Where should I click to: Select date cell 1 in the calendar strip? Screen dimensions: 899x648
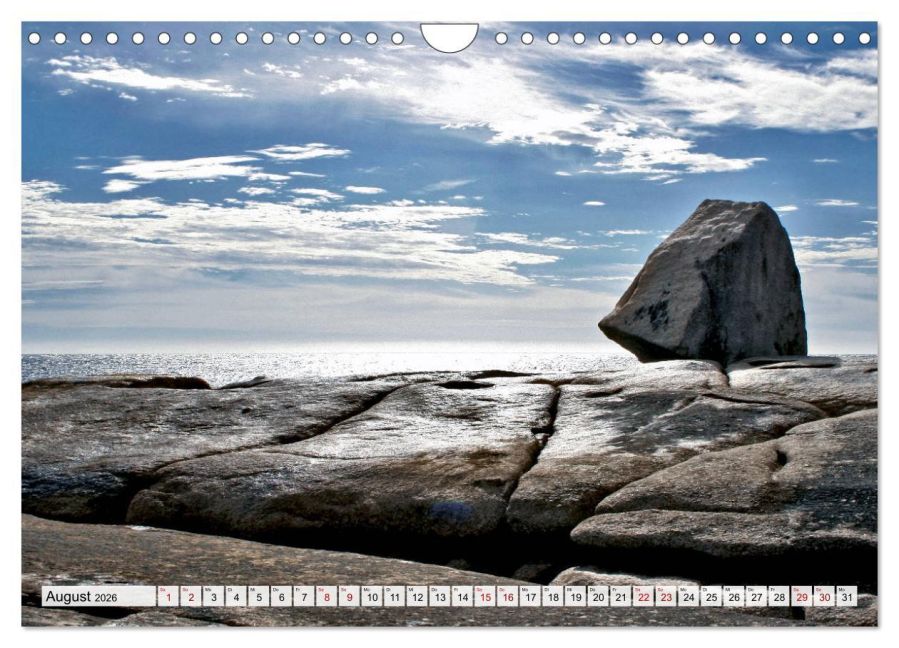coord(168,596)
